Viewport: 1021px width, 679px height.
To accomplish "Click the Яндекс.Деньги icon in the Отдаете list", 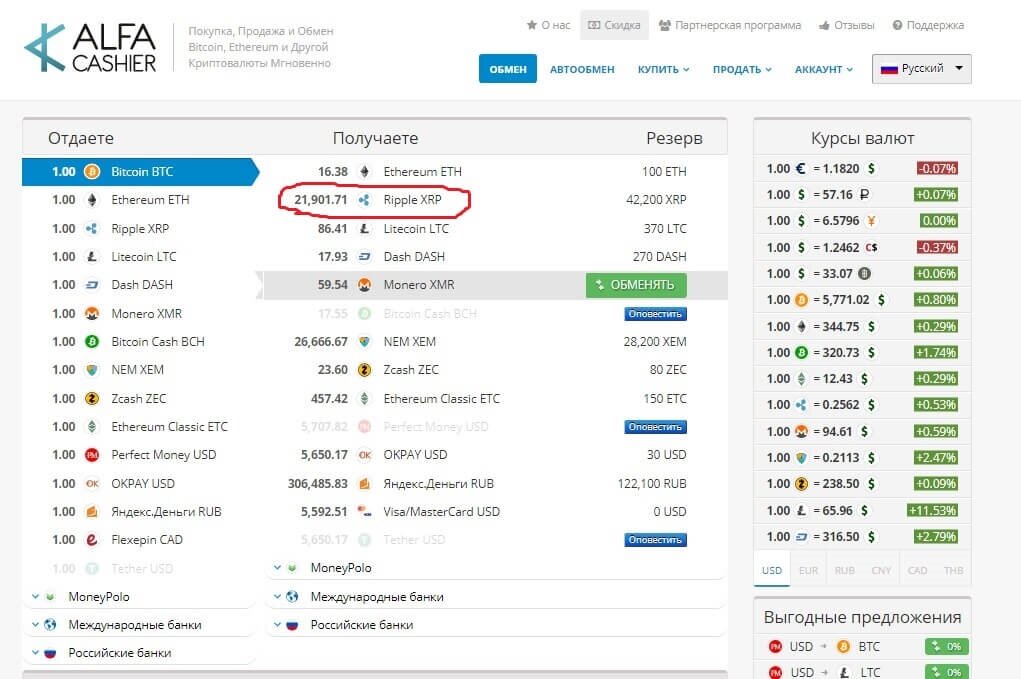I will (x=92, y=512).
